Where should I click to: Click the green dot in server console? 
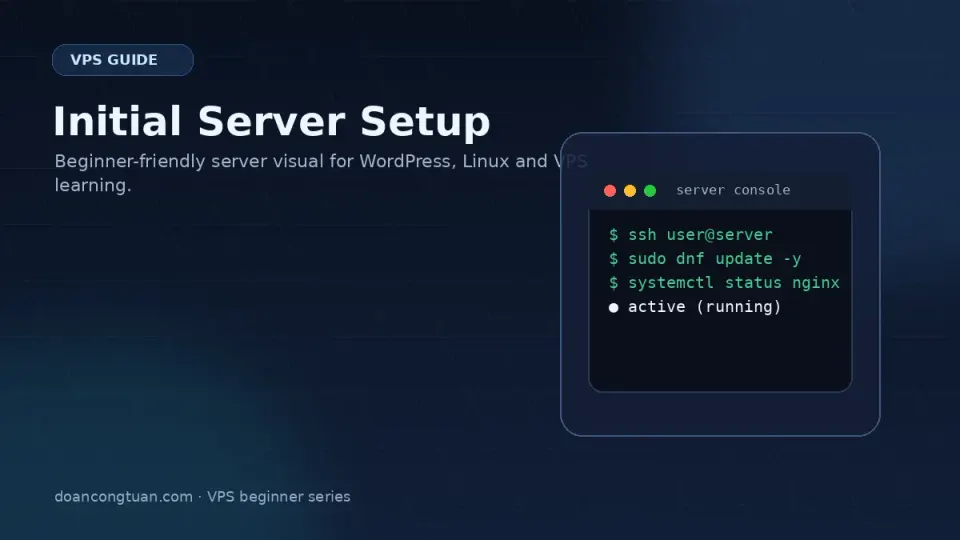point(650,191)
